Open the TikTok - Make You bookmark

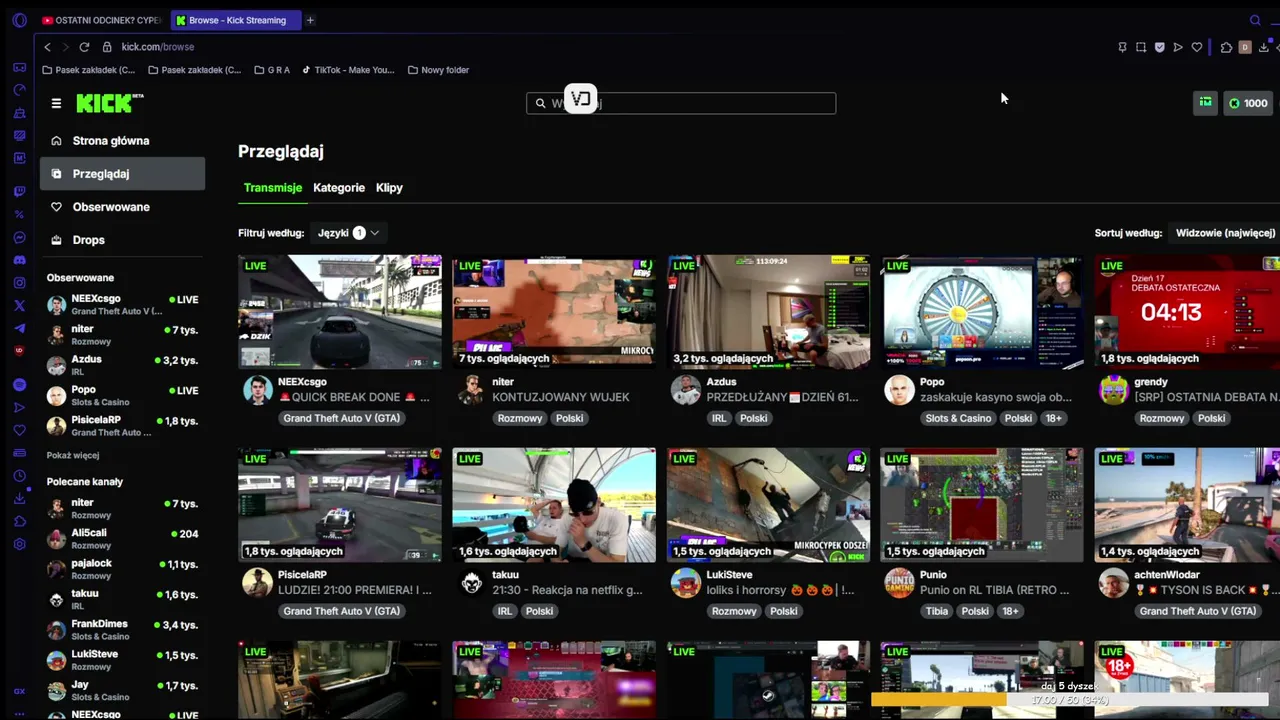(348, 70)
